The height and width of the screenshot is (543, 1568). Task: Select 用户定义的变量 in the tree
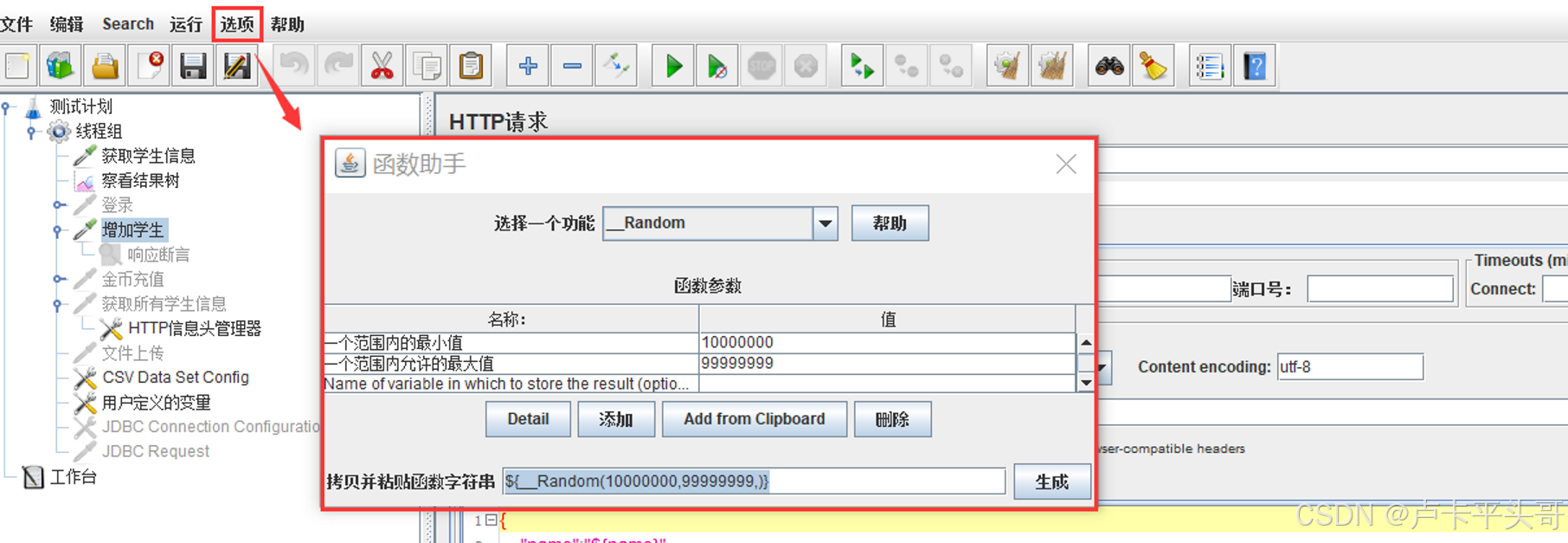[x=157, y=403]
